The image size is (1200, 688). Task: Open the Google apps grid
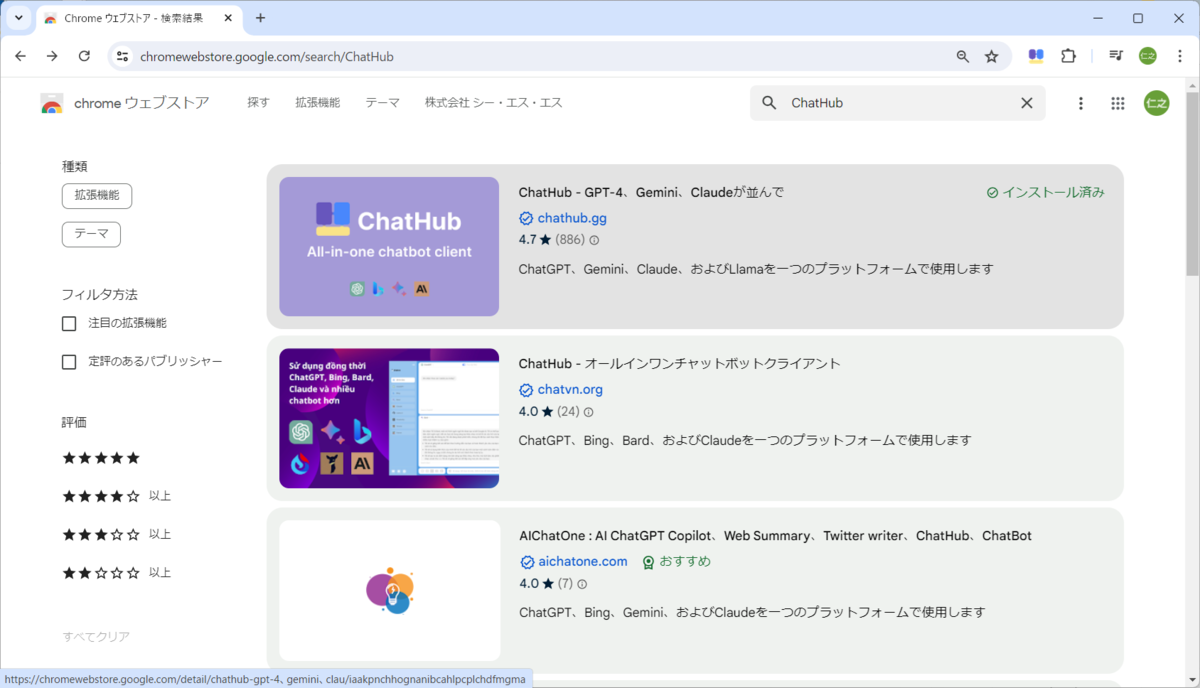(x=1118, y=103)
